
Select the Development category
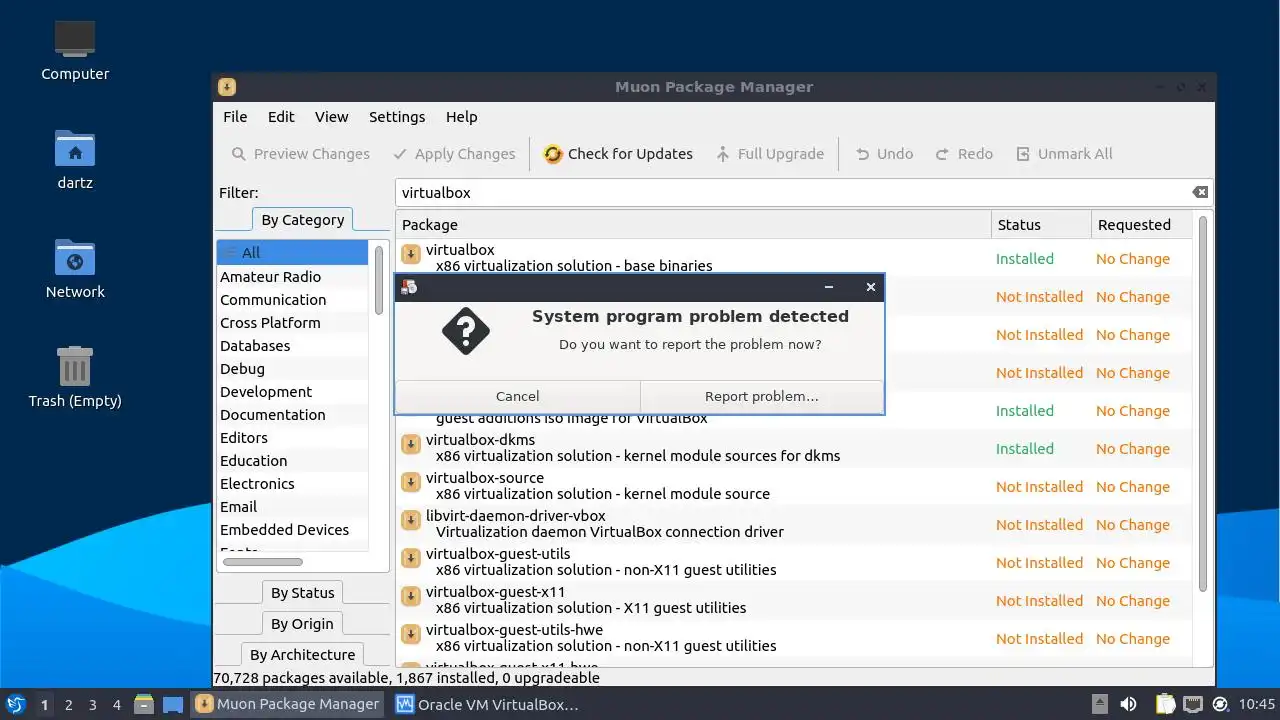[292, 392]
